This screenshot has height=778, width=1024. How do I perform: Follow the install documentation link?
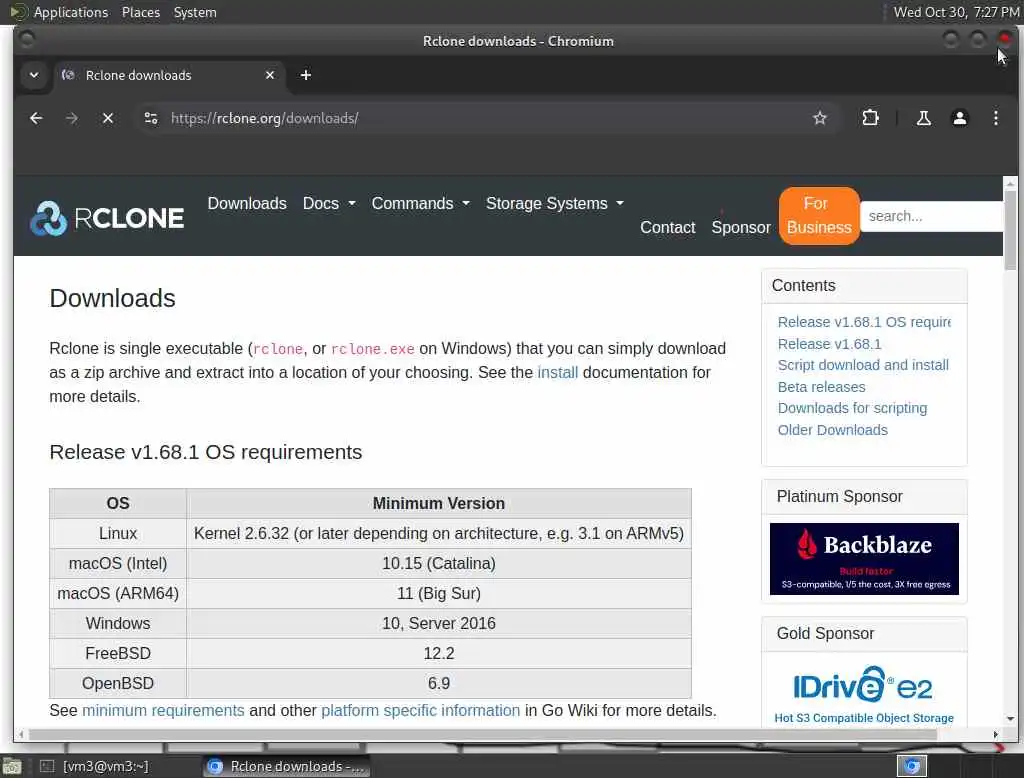tap(558, 372)
